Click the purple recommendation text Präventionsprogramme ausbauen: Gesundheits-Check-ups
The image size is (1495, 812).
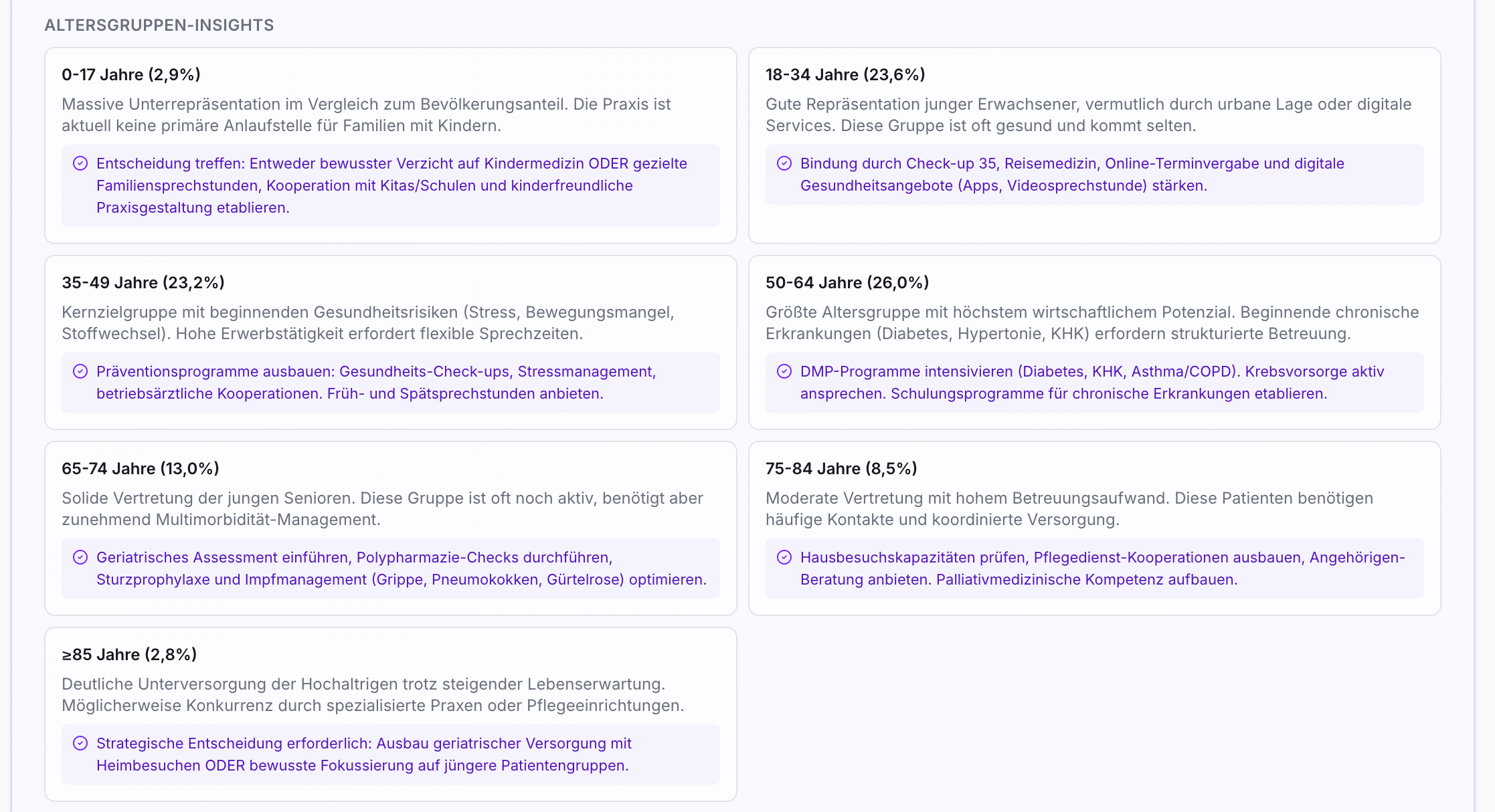[x=376, y=383]
